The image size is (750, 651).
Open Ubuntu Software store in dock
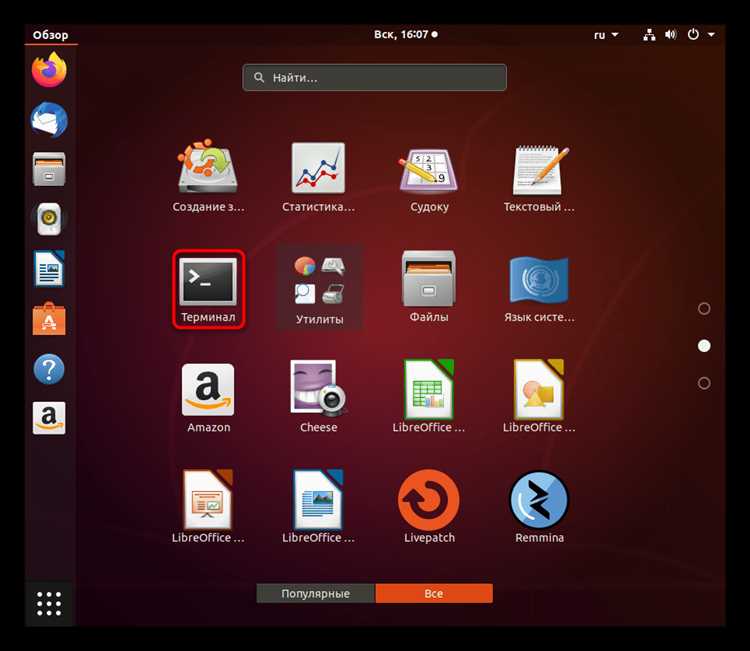pyautogui.click(x=49, y=319)
